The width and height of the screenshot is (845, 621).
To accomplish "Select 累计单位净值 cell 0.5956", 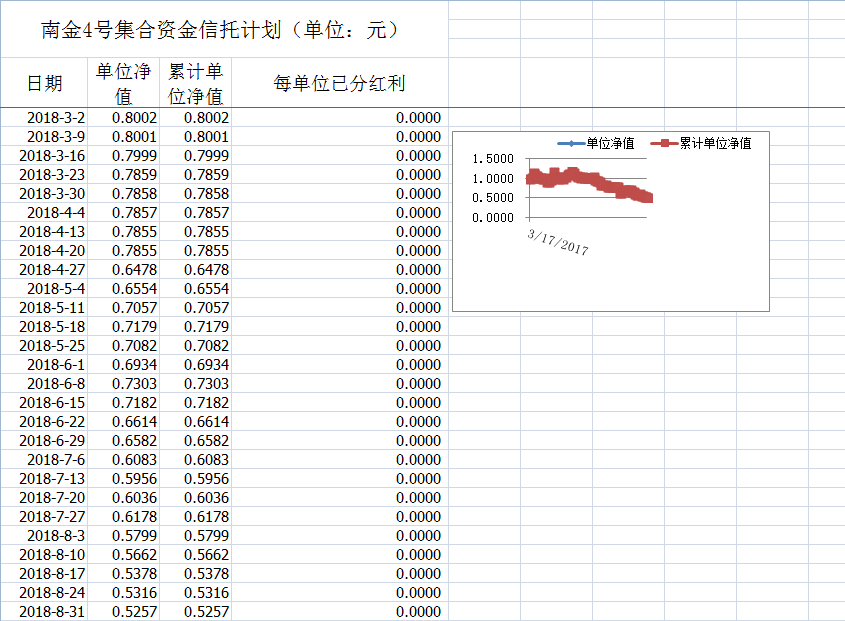I will pyautogui.click(x=196, y=479).
